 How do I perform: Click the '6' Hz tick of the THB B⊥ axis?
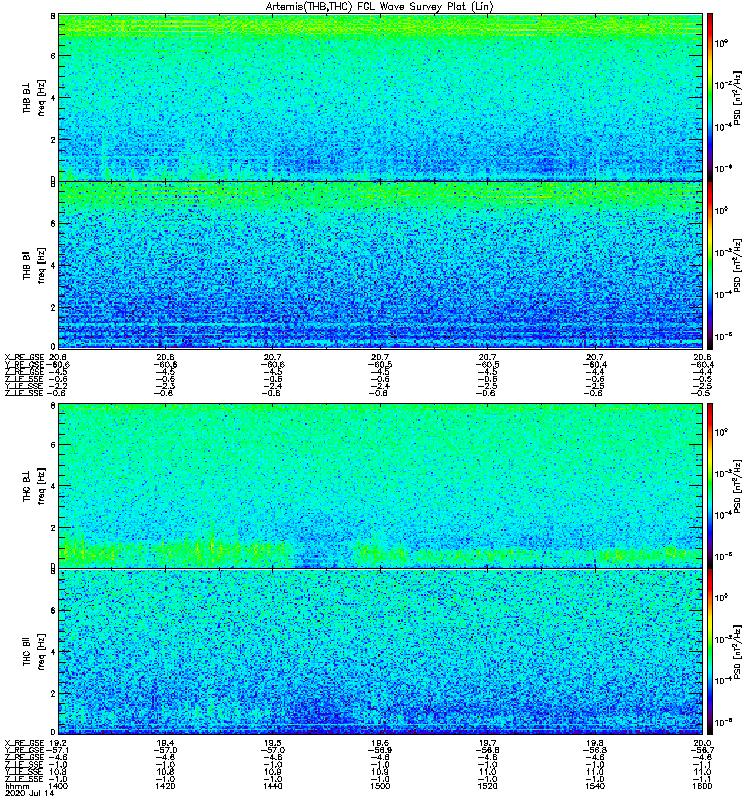pyautogui.click(x=53, y=56)
